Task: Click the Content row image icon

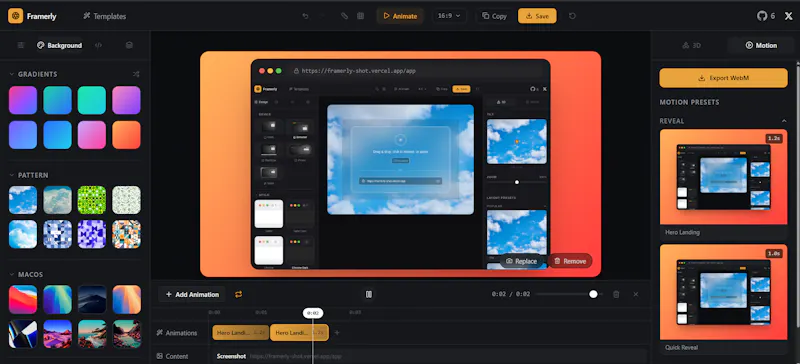Action: (160, 356)
